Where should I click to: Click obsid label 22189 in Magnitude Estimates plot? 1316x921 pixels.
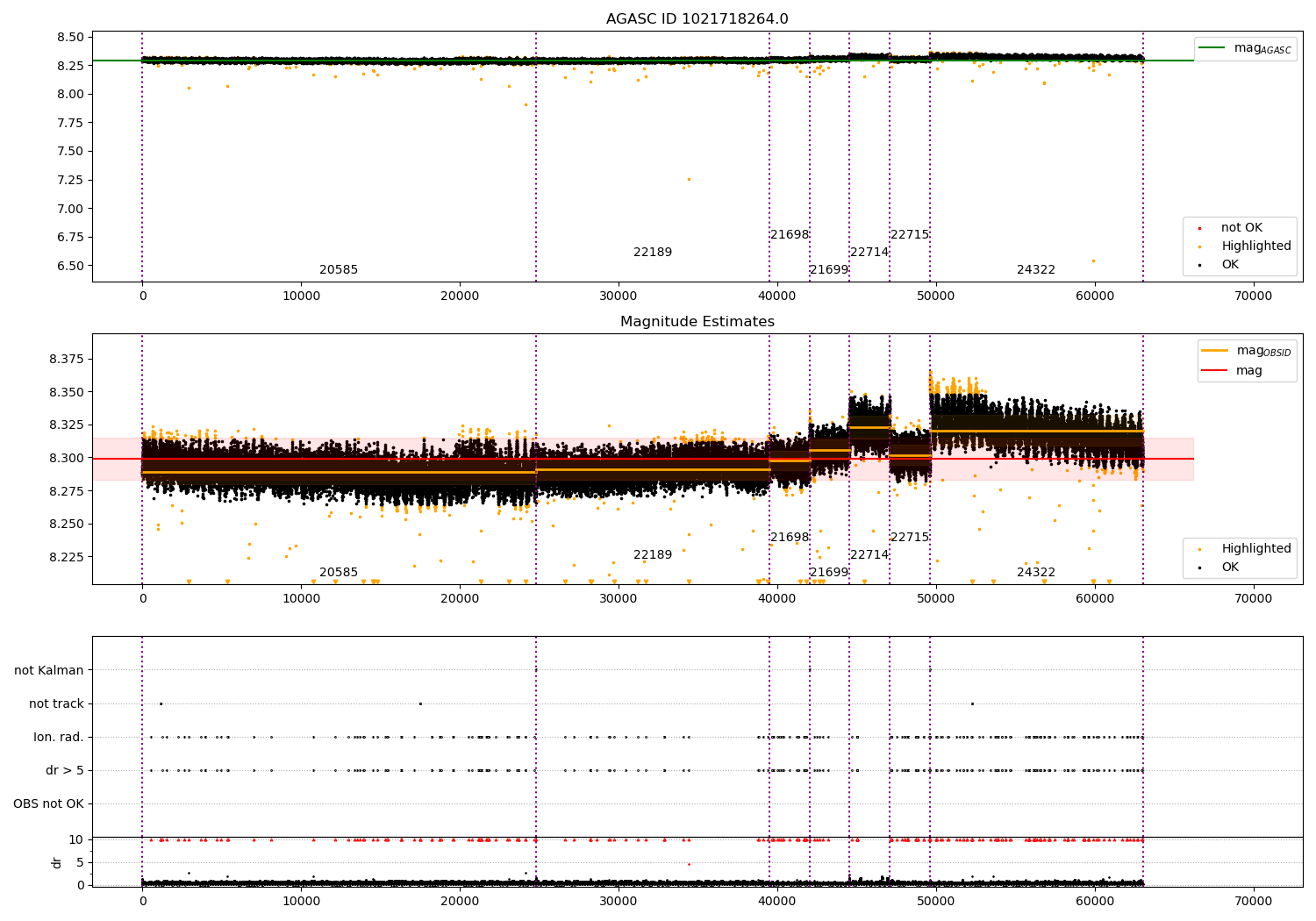coord(653,555)
